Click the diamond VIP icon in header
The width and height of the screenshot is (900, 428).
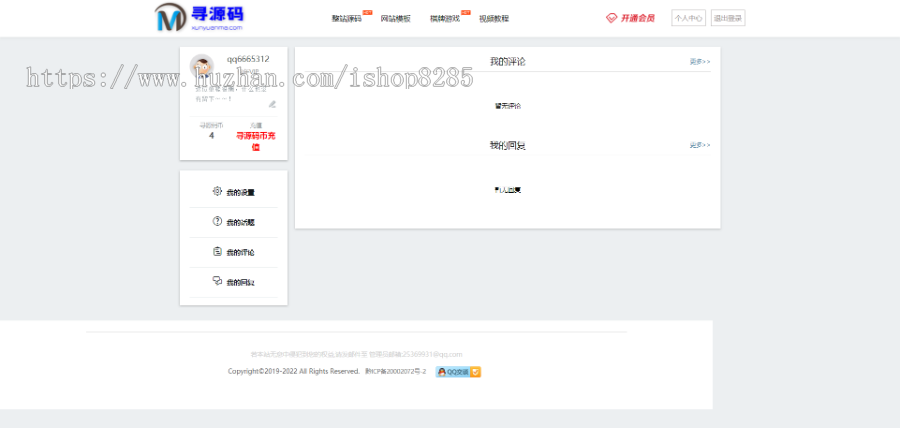611,18
